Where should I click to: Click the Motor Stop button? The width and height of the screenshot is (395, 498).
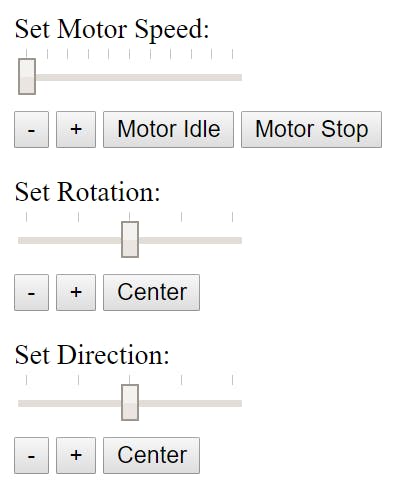click(311, 129)
